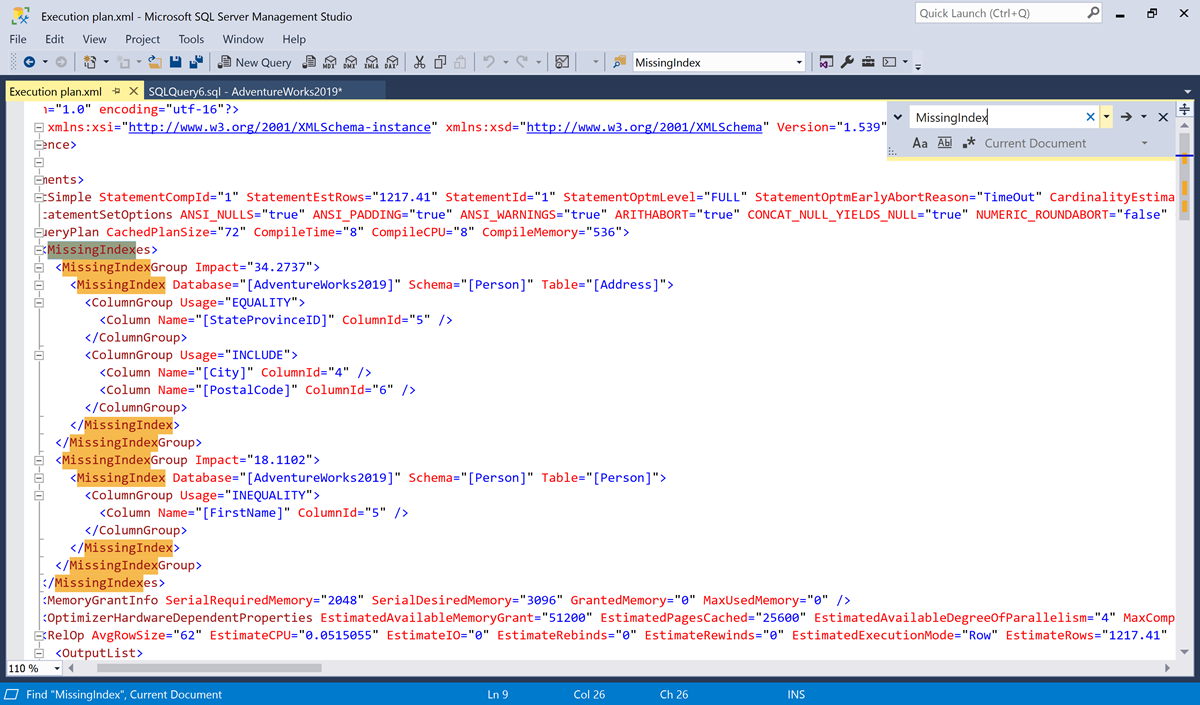Open the find scope Current Document dropdown
1200x705 pixels.
coord(1144,143)
